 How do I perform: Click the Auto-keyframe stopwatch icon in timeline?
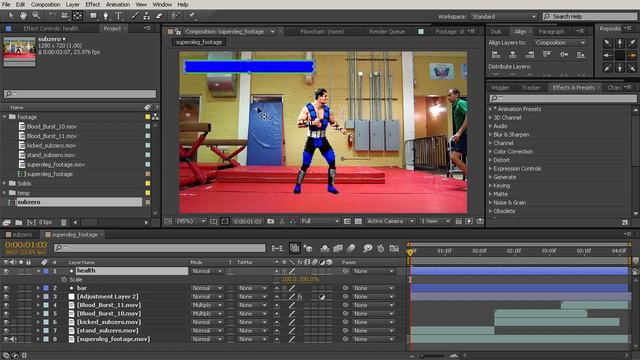(380, 248)
